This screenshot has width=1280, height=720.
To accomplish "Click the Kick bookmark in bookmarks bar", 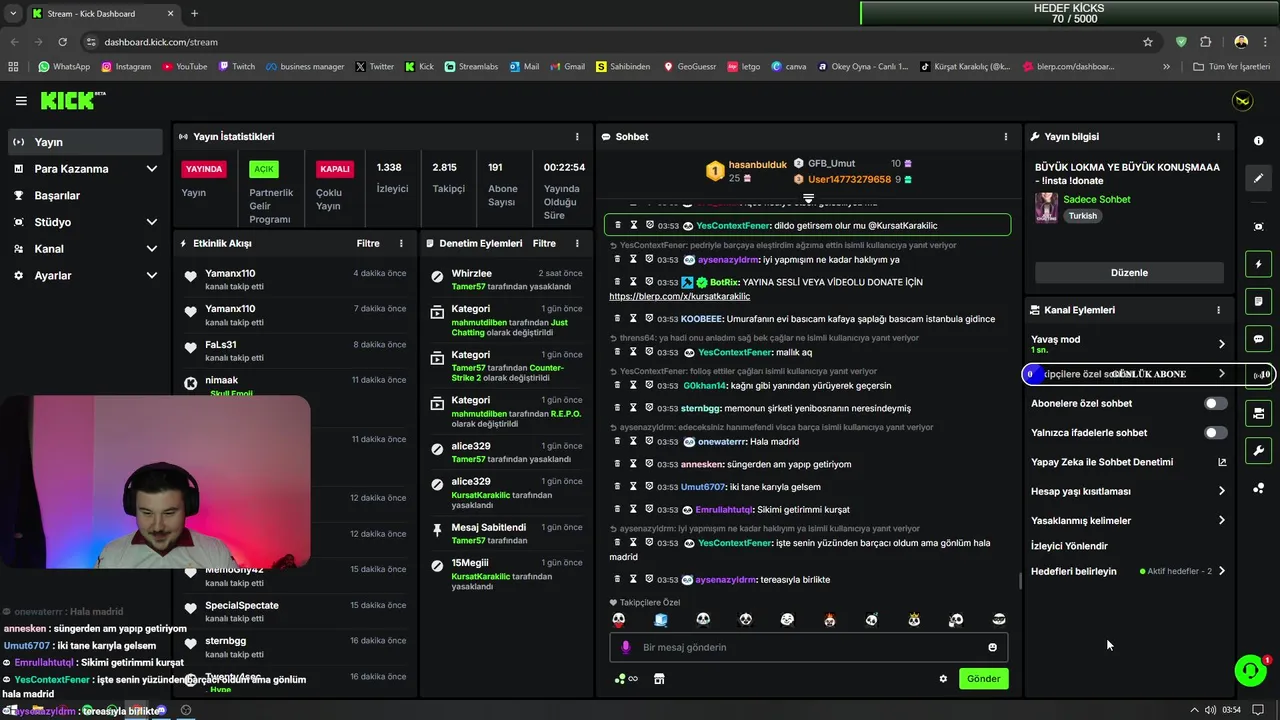I will 419,66.
